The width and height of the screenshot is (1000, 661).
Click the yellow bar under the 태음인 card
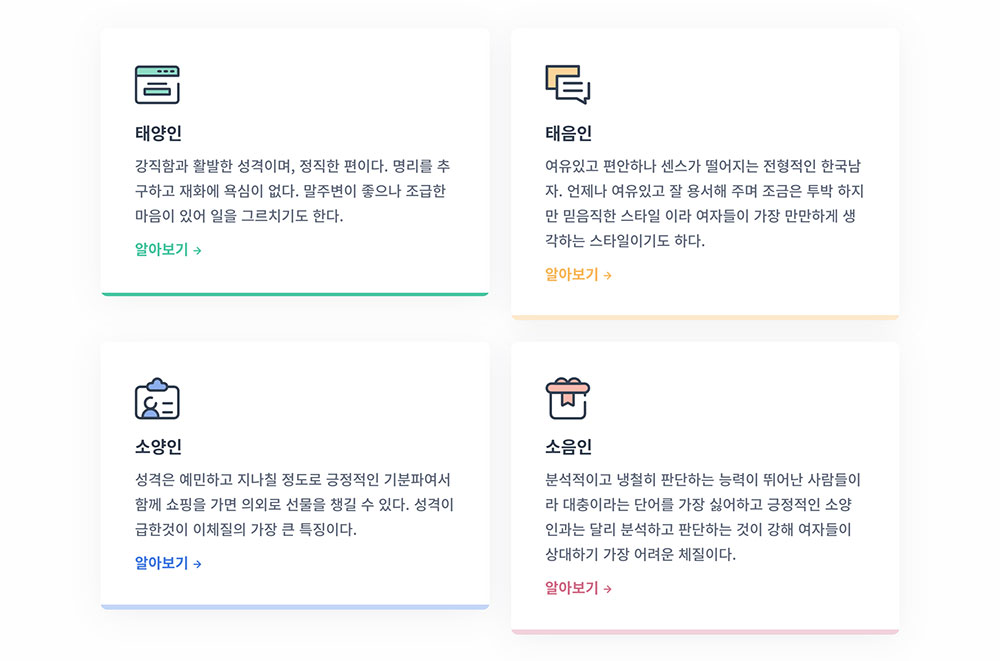(x=705, y=316)
